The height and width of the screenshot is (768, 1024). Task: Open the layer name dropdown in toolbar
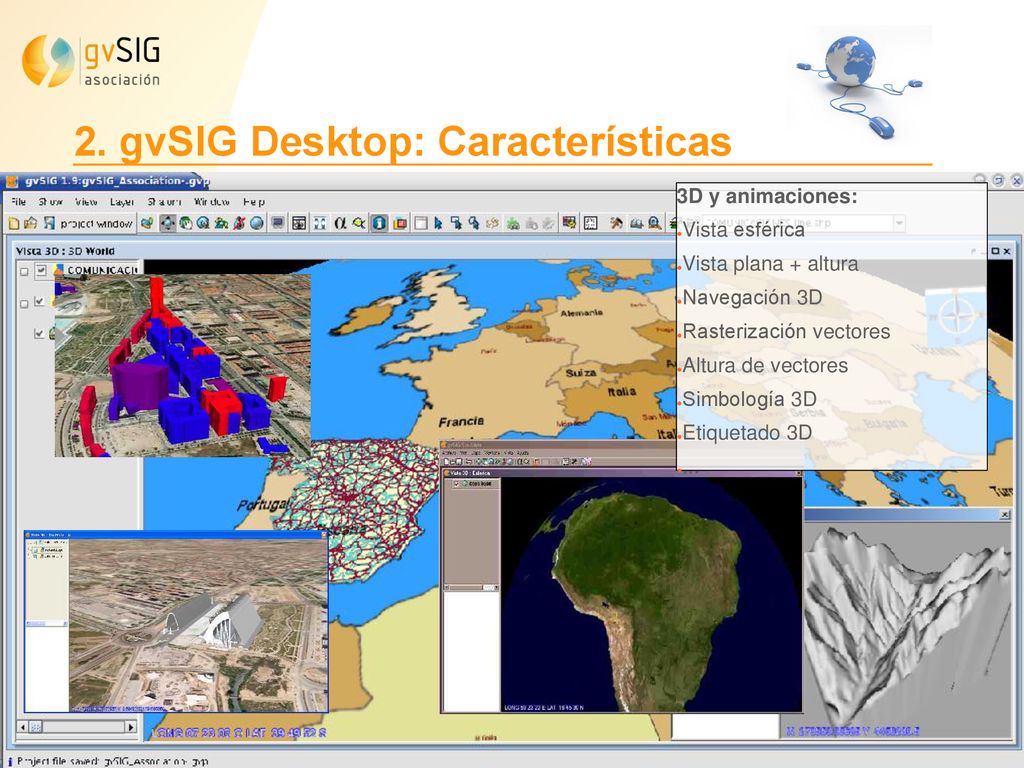click(x=899, y=223)
